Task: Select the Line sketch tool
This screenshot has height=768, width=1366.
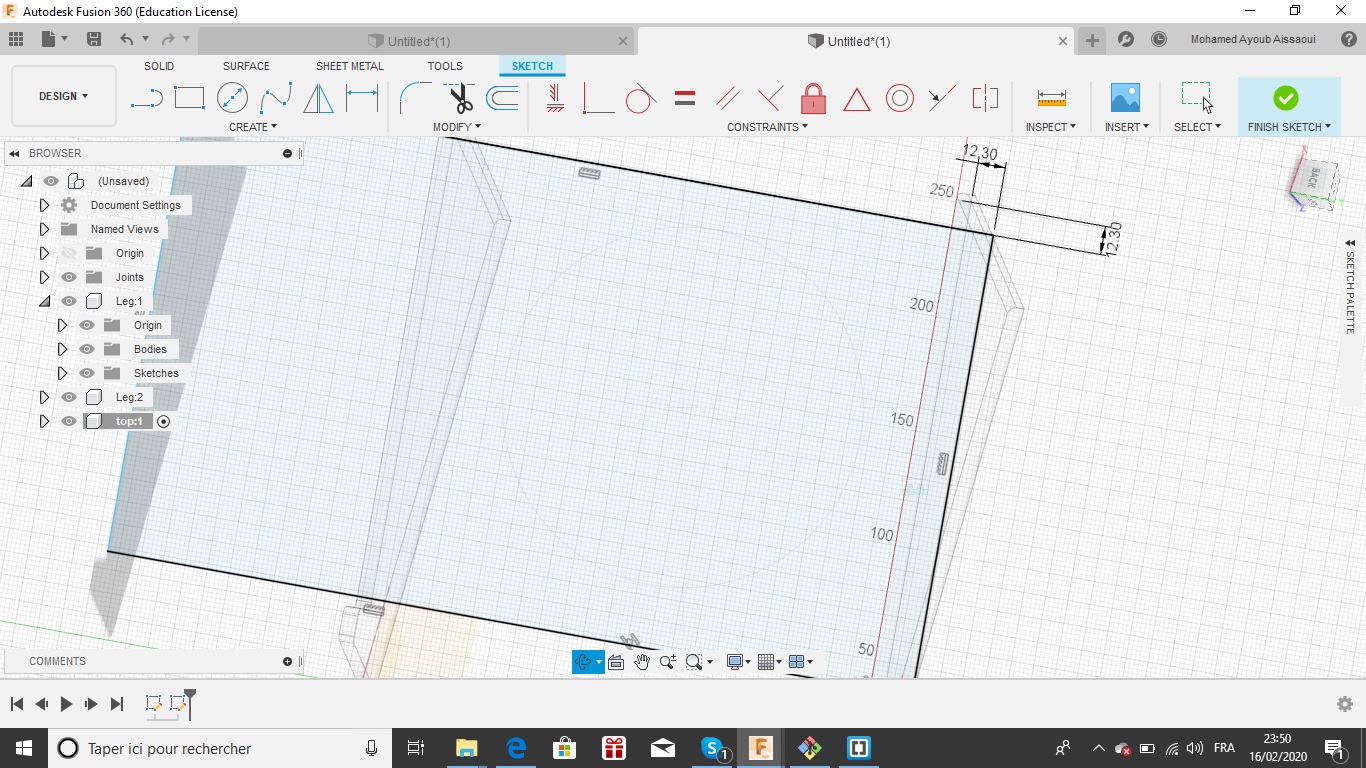Action: (147, 98)
